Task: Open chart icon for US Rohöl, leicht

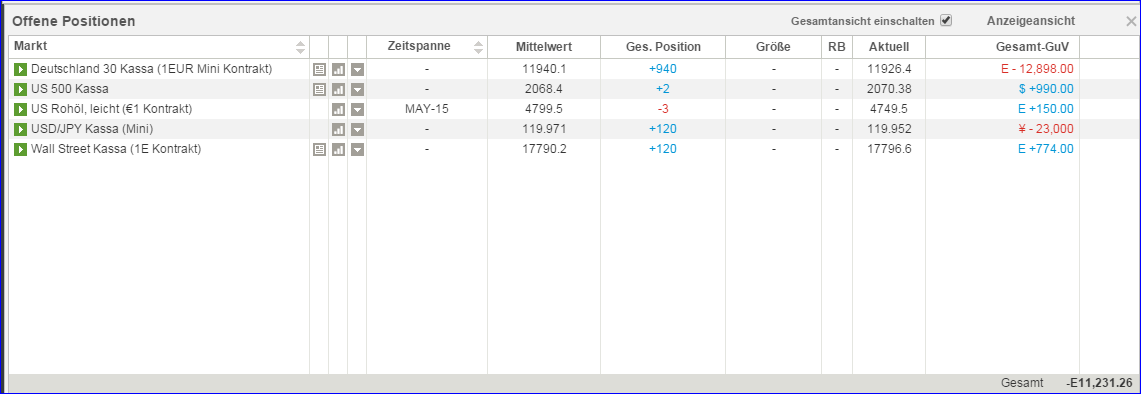Action: click(x=338, y=109)
